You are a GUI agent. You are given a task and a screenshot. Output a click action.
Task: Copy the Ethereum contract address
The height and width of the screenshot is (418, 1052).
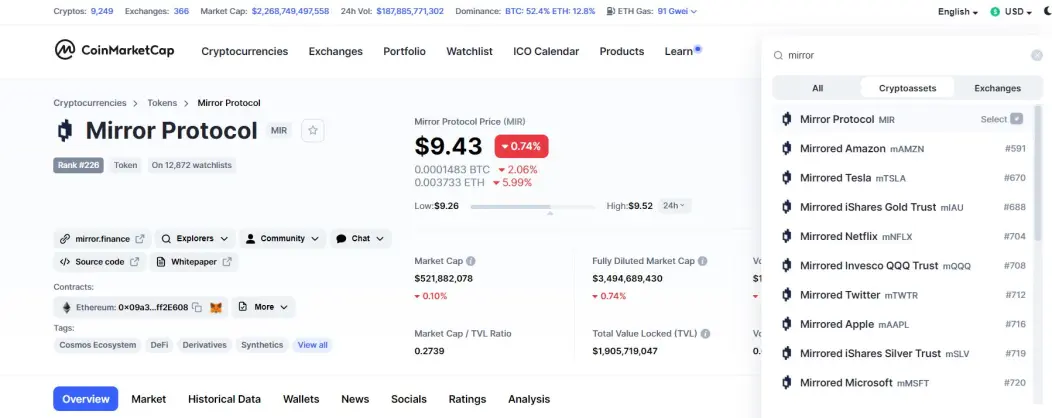click(197, 307)
